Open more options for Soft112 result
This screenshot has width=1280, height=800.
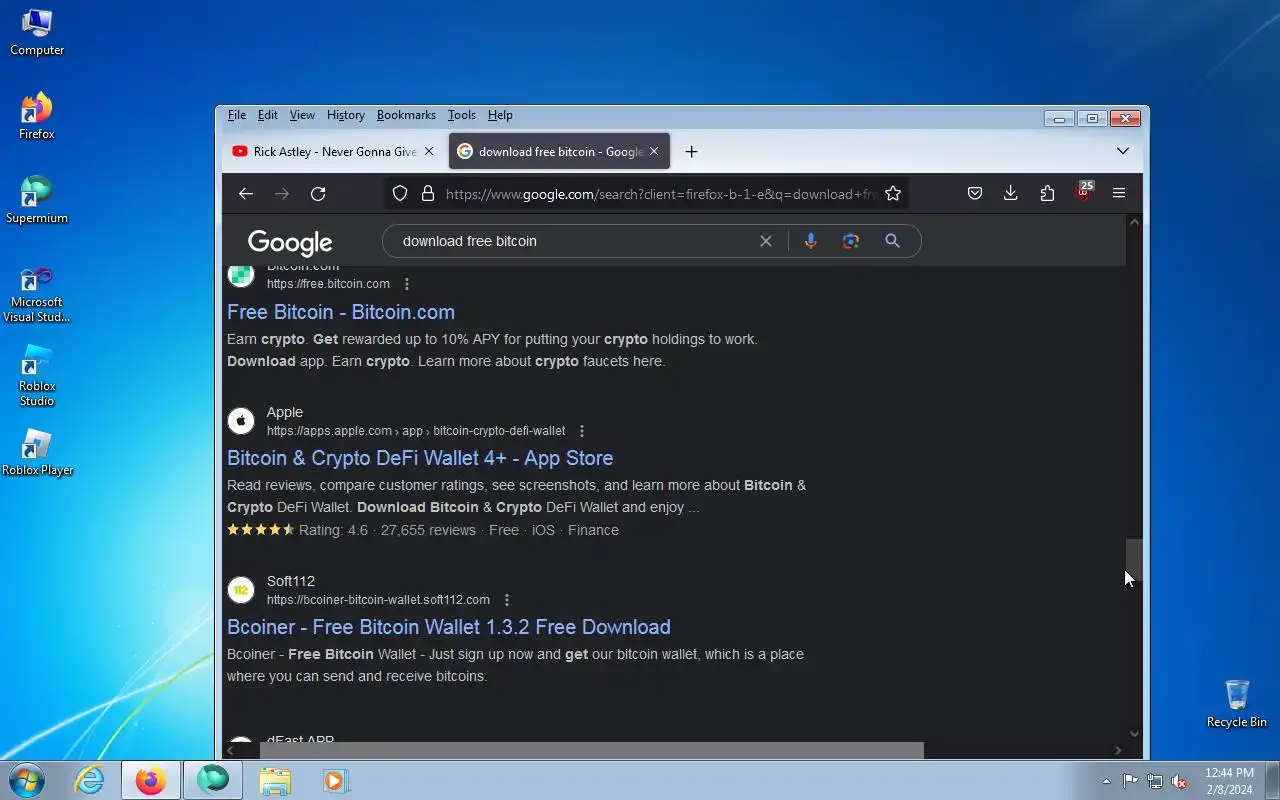(x=507, y=600)
